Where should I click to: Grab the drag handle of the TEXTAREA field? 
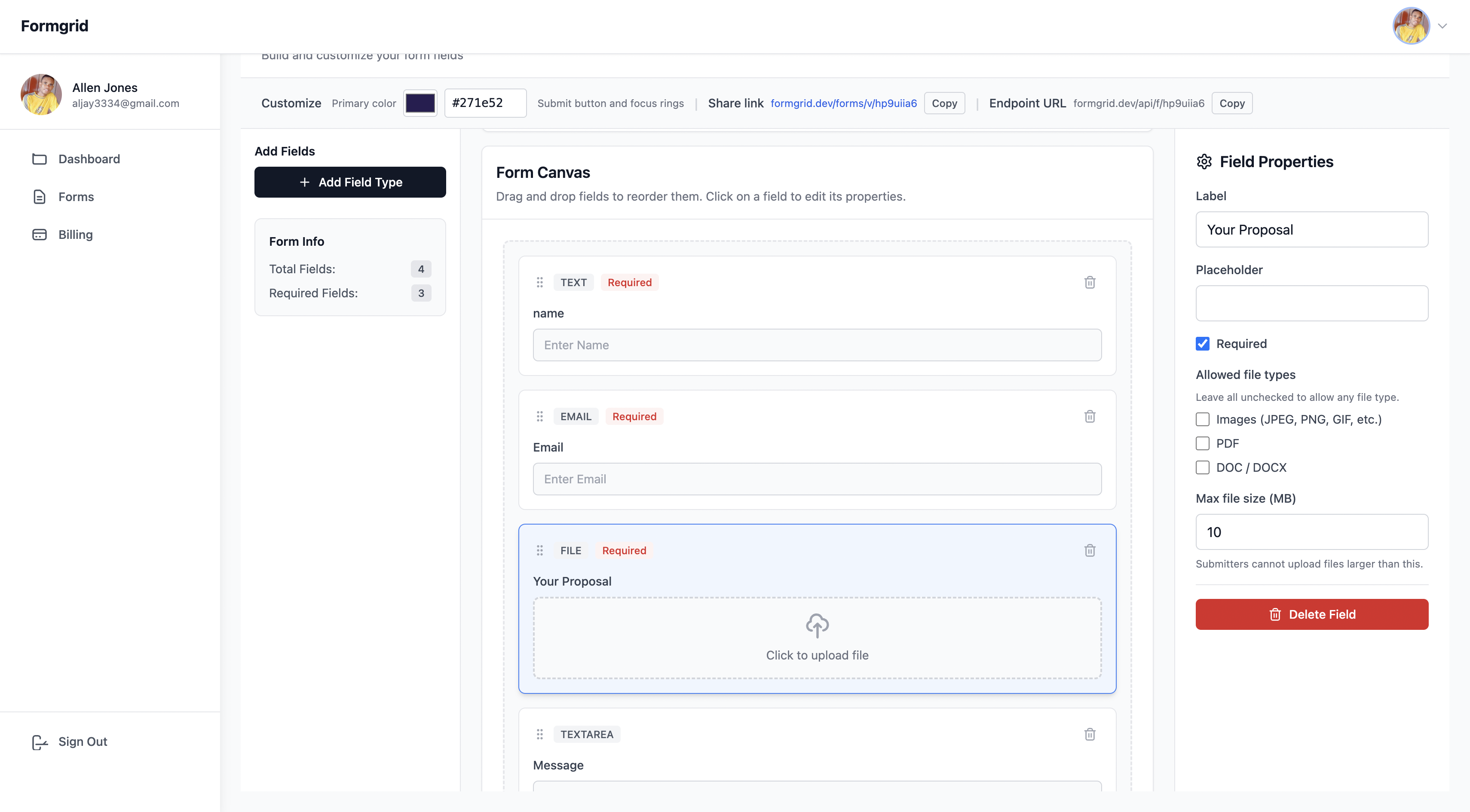pos(539,734)
